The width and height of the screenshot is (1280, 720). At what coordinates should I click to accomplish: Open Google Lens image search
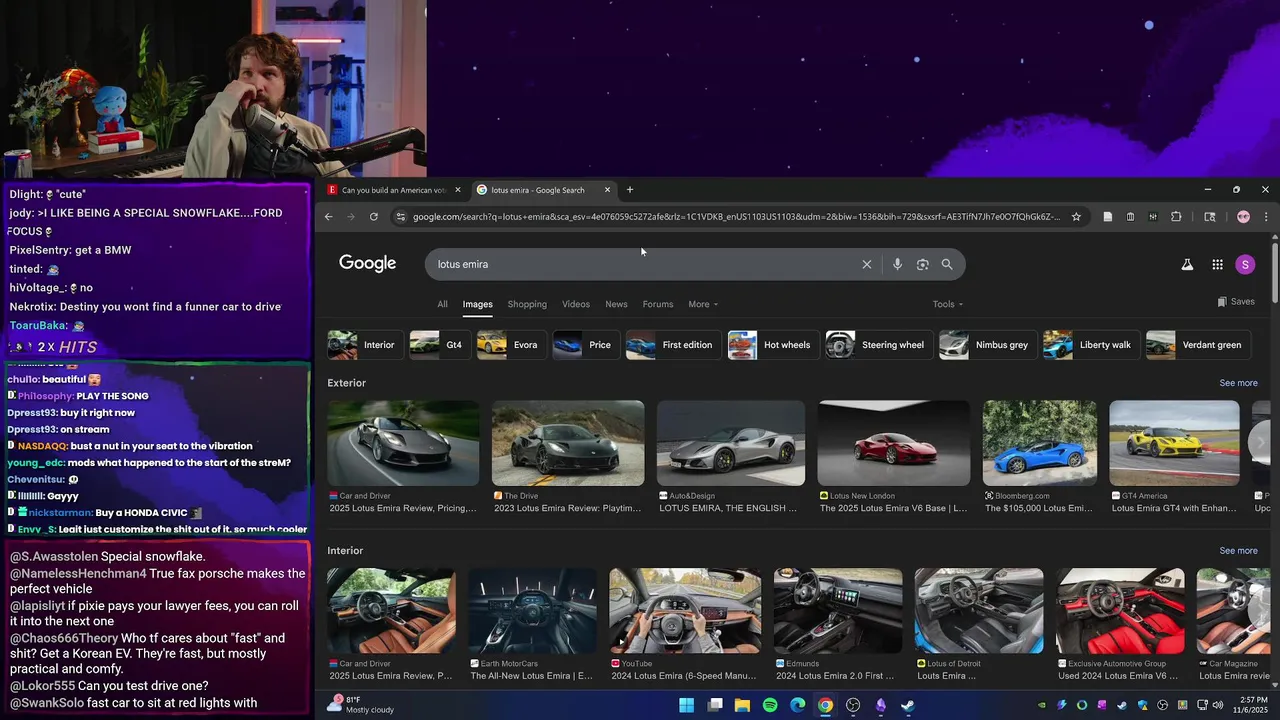point(922,264)
